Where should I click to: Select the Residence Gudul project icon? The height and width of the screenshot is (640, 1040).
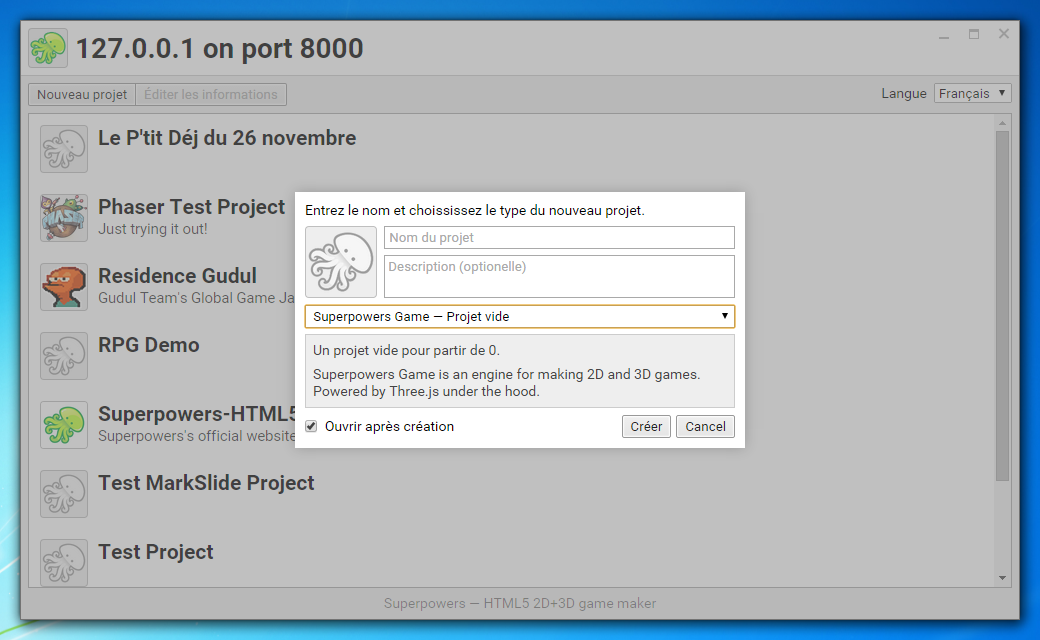pos(64,287)
